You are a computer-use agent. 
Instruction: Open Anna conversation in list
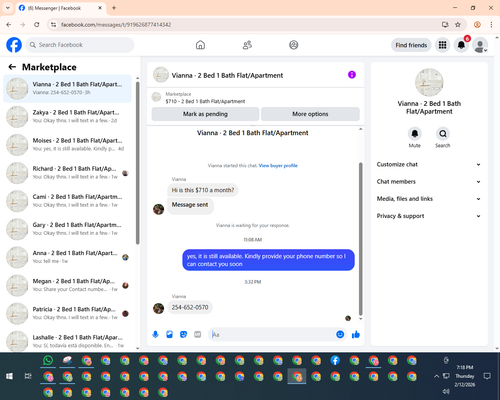(x=68, y=257)
